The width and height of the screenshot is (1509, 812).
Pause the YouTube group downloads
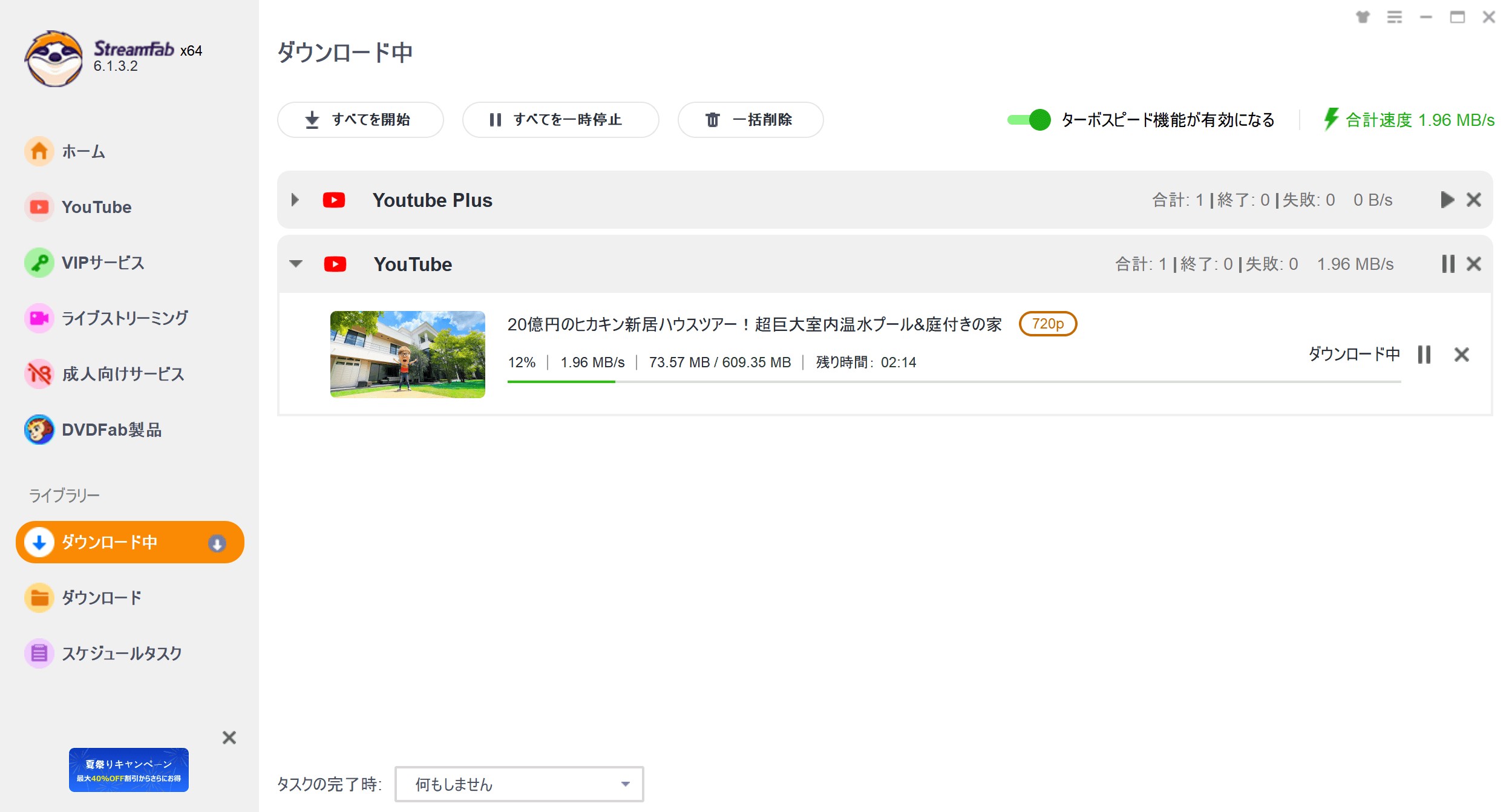coord(1447,264)
